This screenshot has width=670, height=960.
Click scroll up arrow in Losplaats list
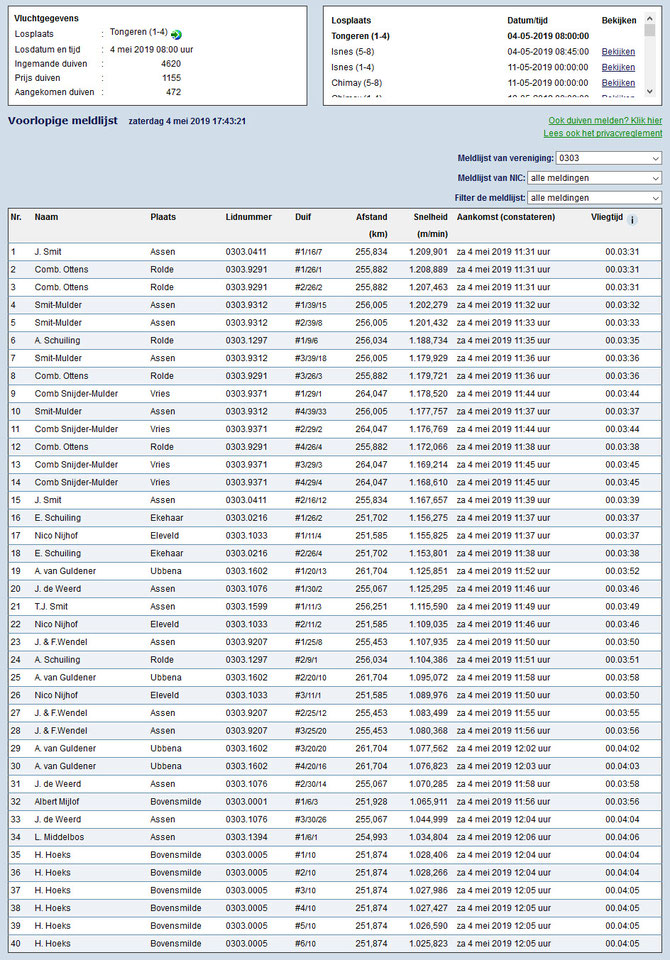(650, 18)
